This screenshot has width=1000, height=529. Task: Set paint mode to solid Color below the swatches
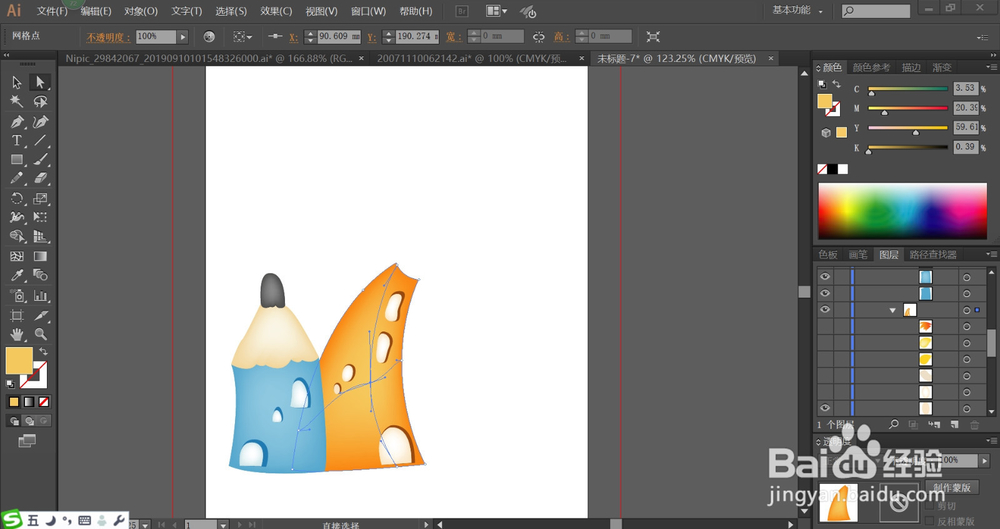click(x=13, y=402)
